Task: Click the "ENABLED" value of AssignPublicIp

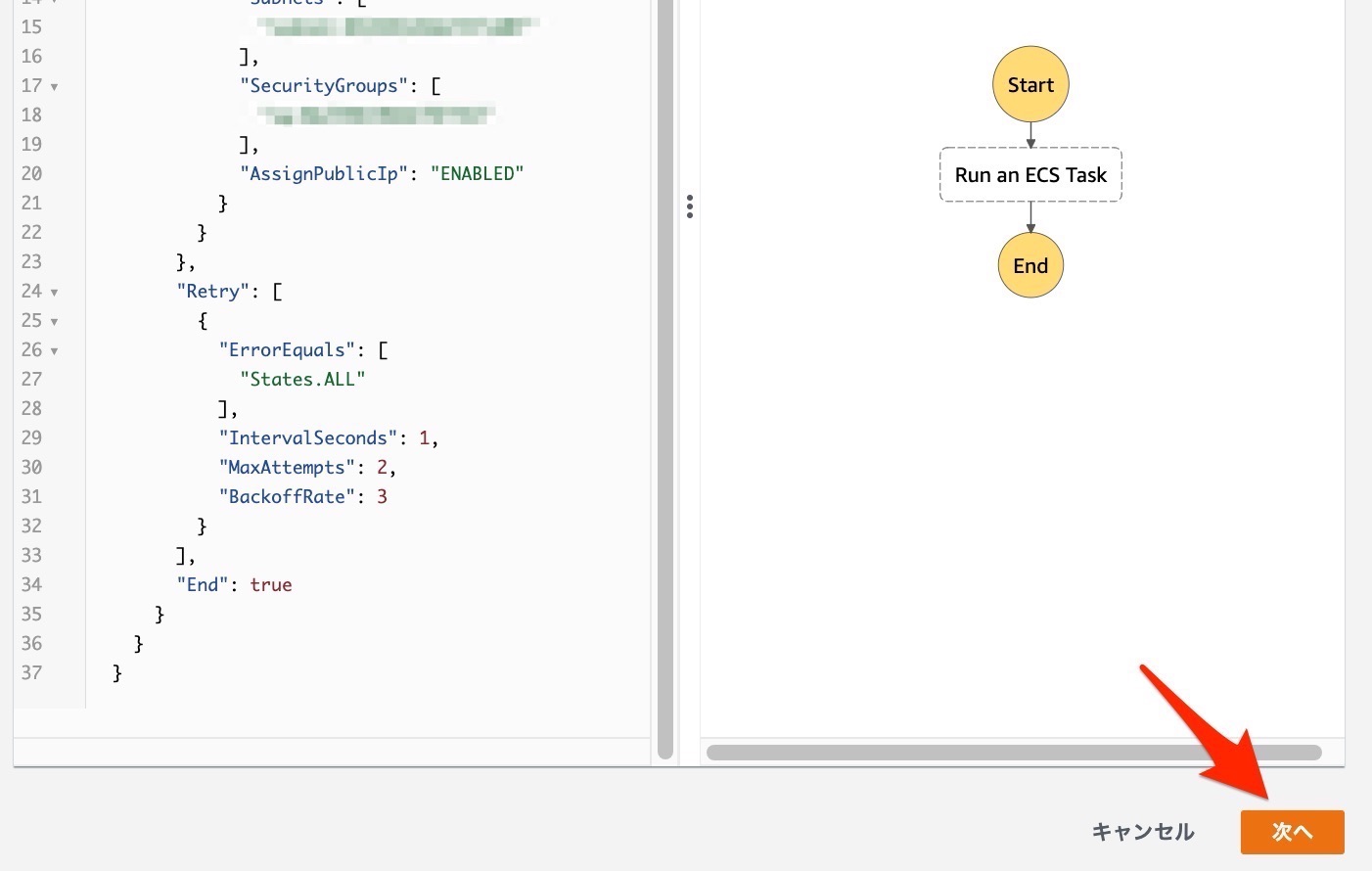Action: 477,173
